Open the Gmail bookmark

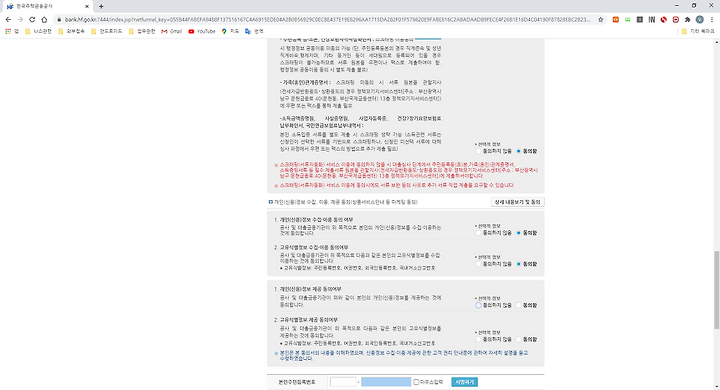[172, 31]
